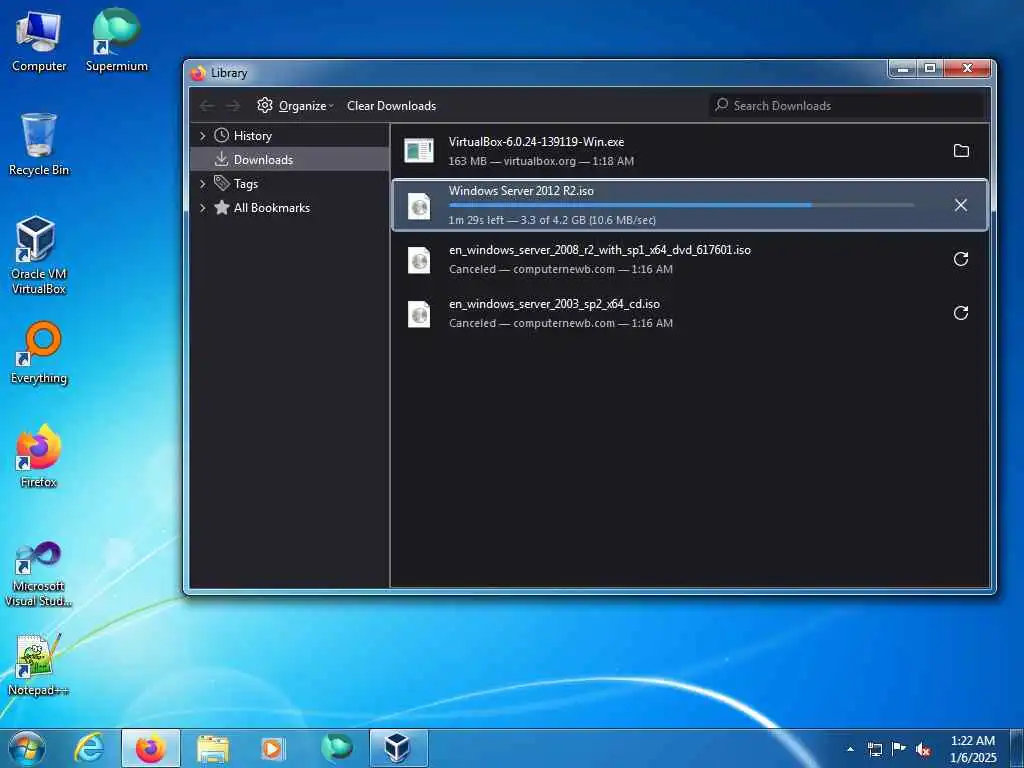Click the Search Downloads field
The image size is (1024, 768).
(846, 105)
